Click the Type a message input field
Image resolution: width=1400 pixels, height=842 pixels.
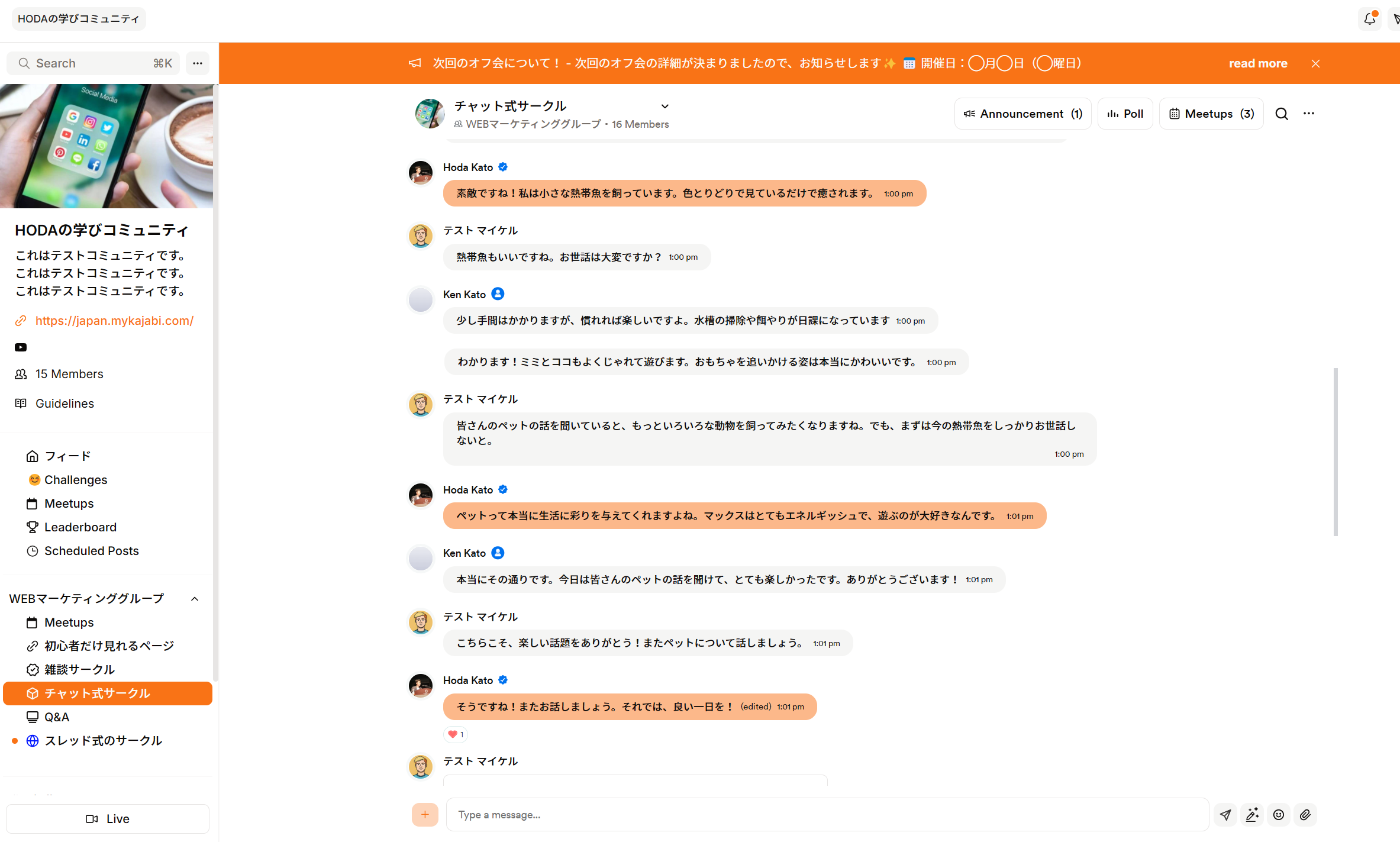coord(827,815)
